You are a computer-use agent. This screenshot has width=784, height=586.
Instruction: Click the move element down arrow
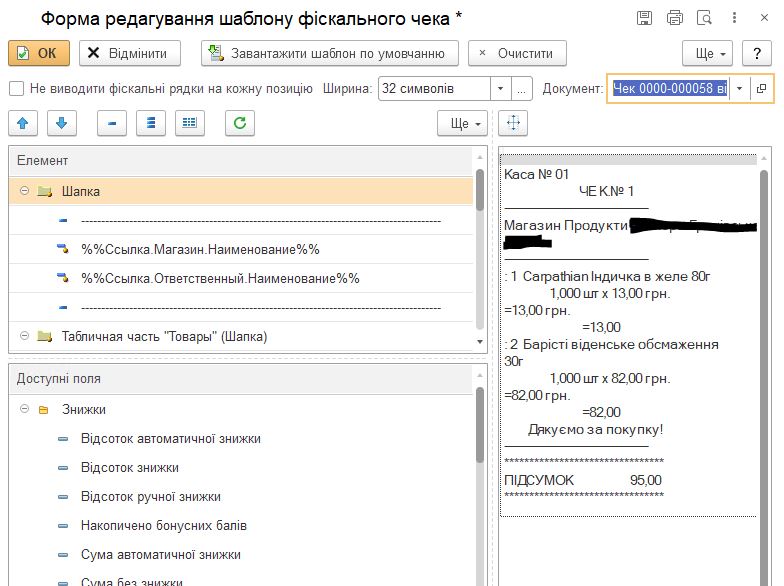(x=61, y=123)
